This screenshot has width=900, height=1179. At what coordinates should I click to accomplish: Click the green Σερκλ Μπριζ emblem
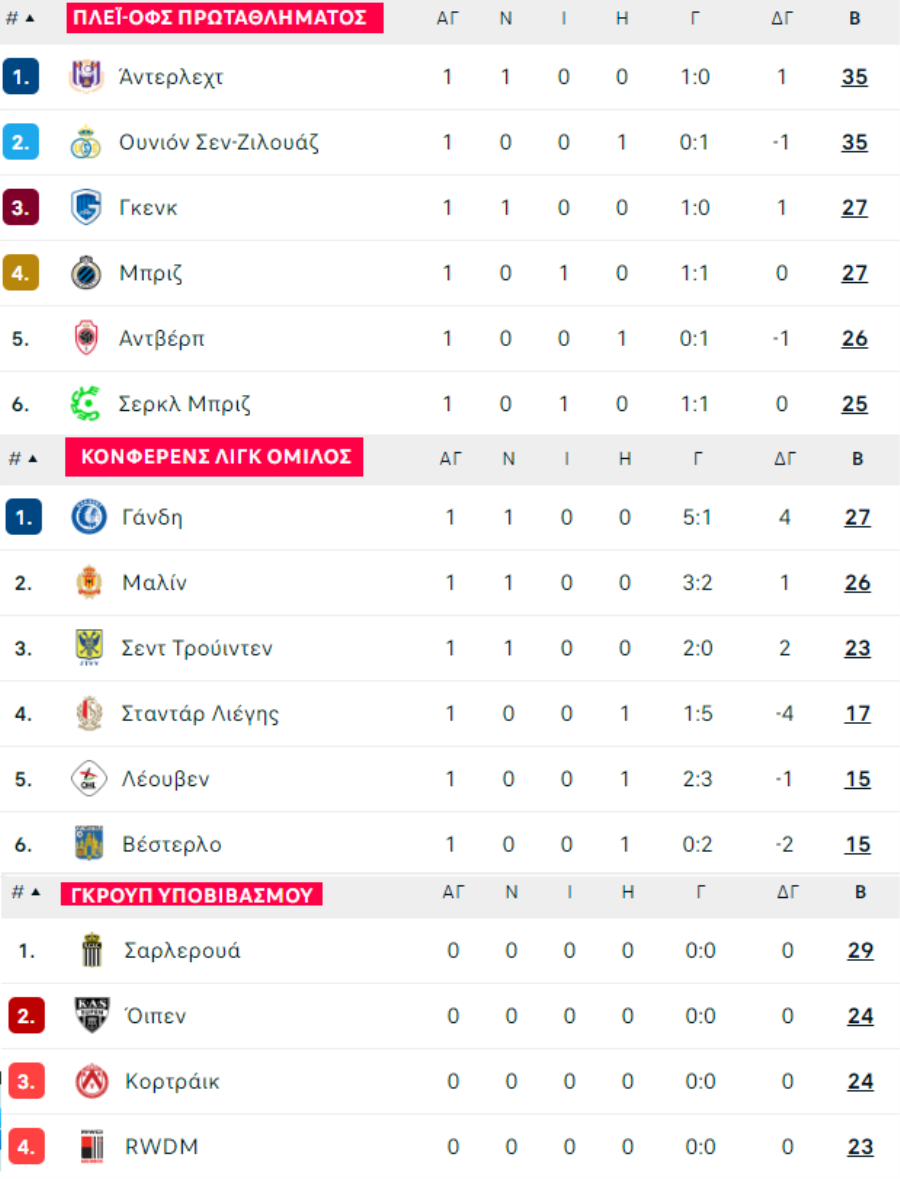point(86,404)
